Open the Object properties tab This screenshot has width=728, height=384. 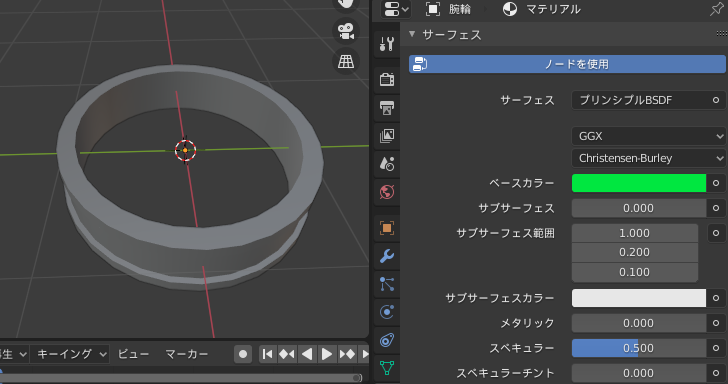coord(387,228)
